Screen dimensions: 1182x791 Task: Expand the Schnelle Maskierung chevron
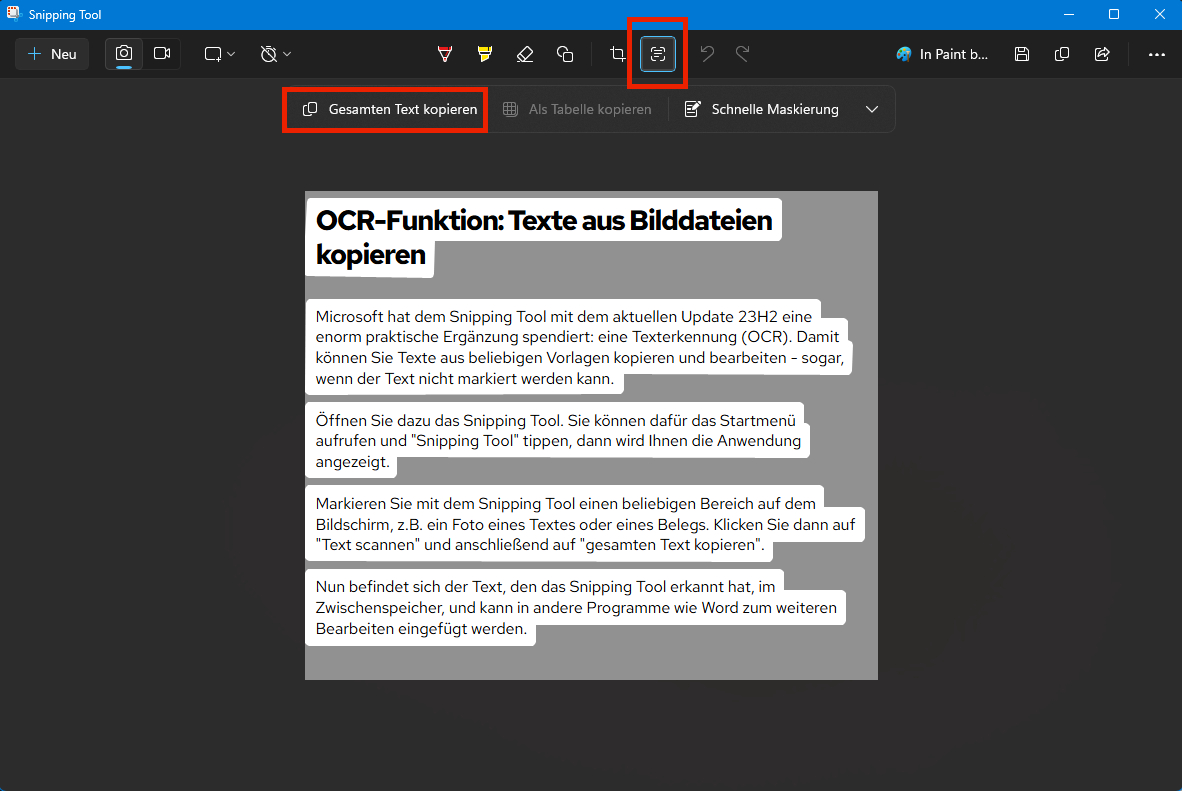click(x=871, y=109)
